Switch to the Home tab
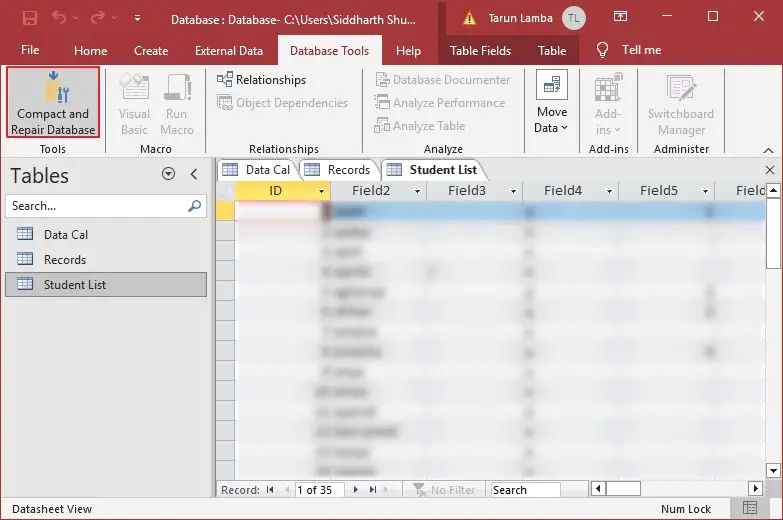Viewport: 783px width, 520px height. tap(90, 50)
